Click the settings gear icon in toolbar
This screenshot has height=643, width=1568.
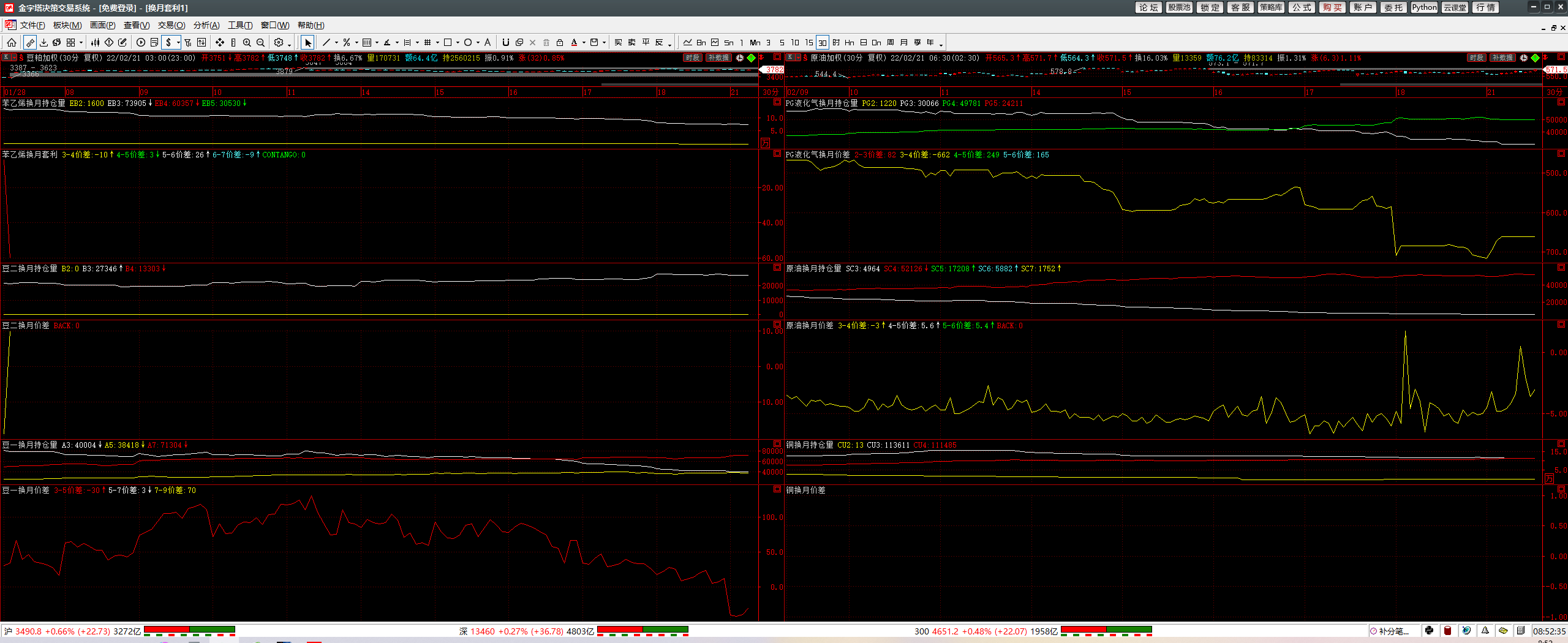279,42
